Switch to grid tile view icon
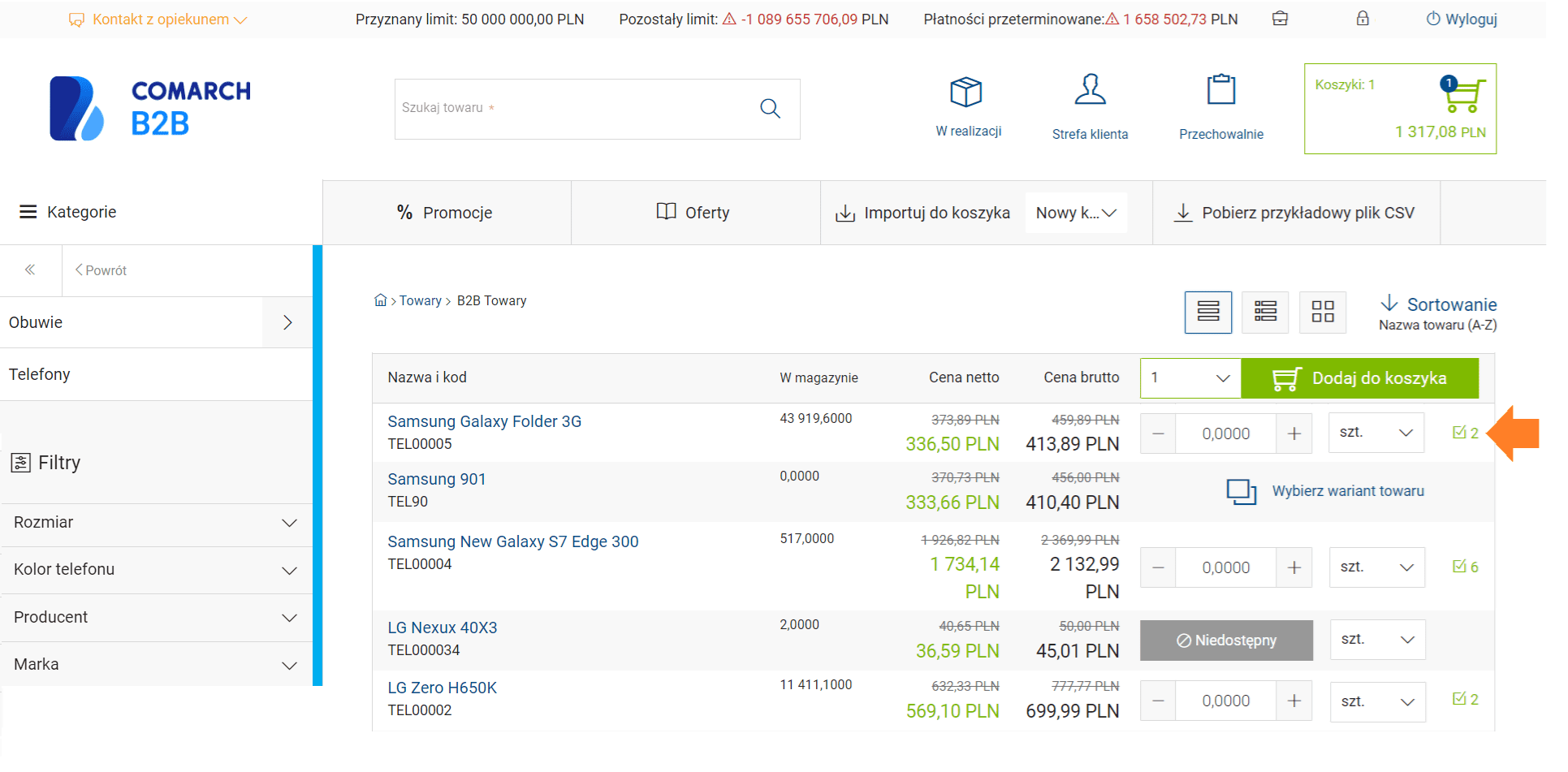The width and height of the screenshot is (1568, 772). (x=1323, y=312)
